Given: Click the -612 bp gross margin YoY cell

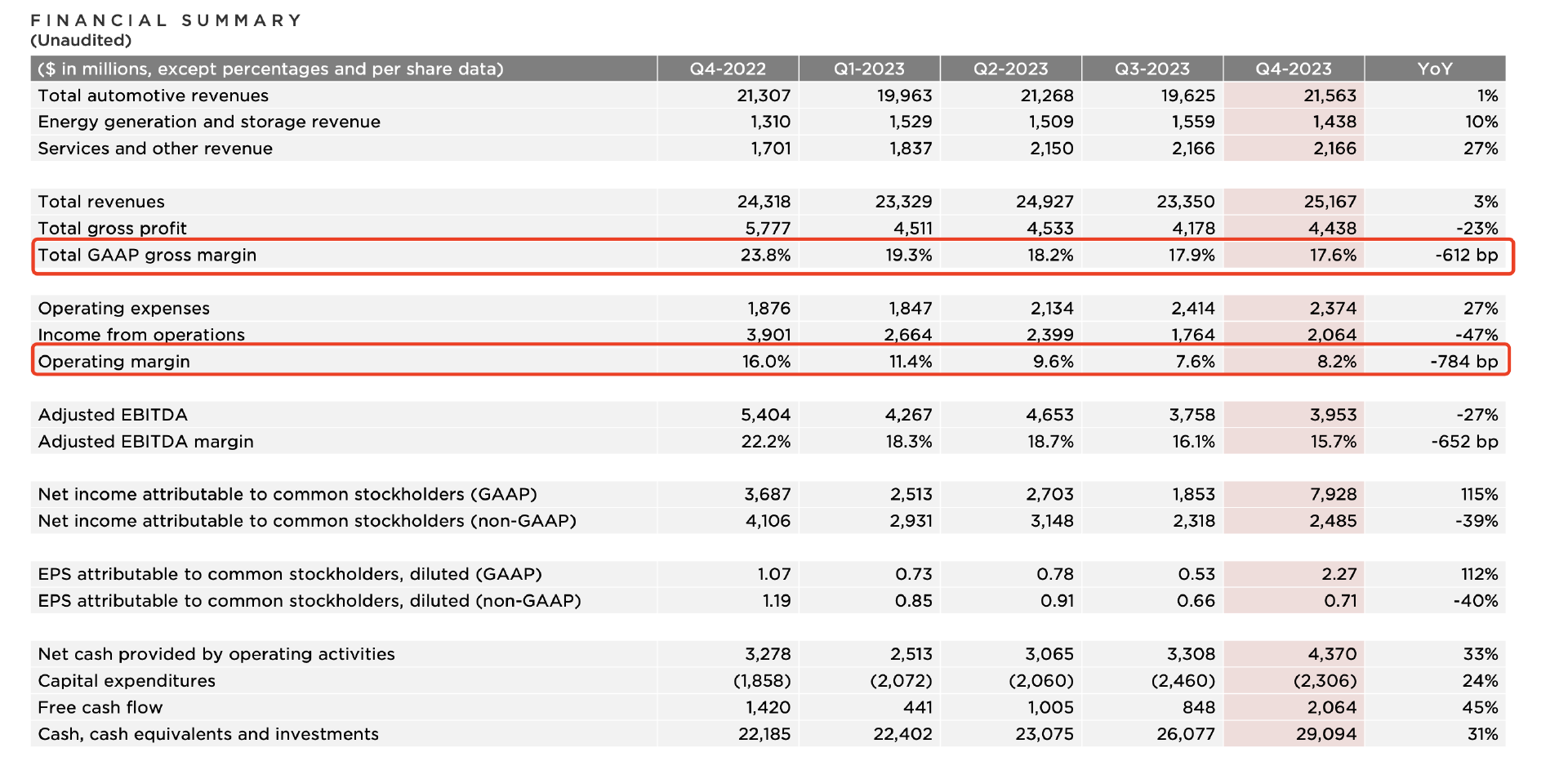Looking at the screenshot, I should (x=1467, y=255).
